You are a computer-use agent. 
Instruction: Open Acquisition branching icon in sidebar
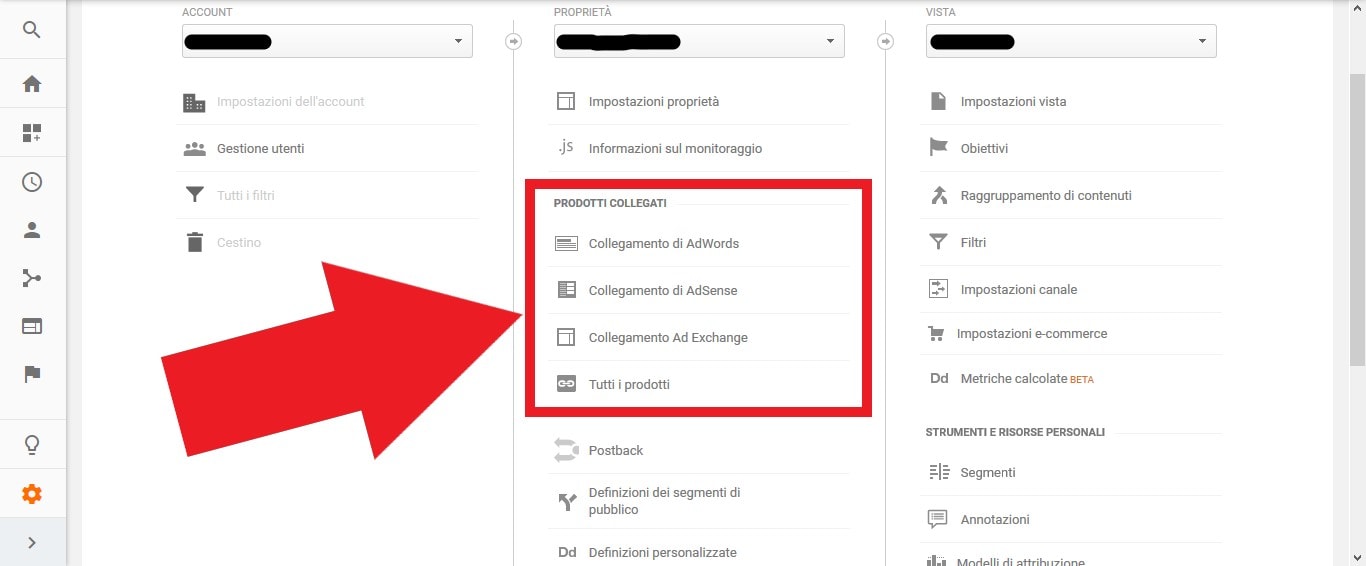[32, 278]
